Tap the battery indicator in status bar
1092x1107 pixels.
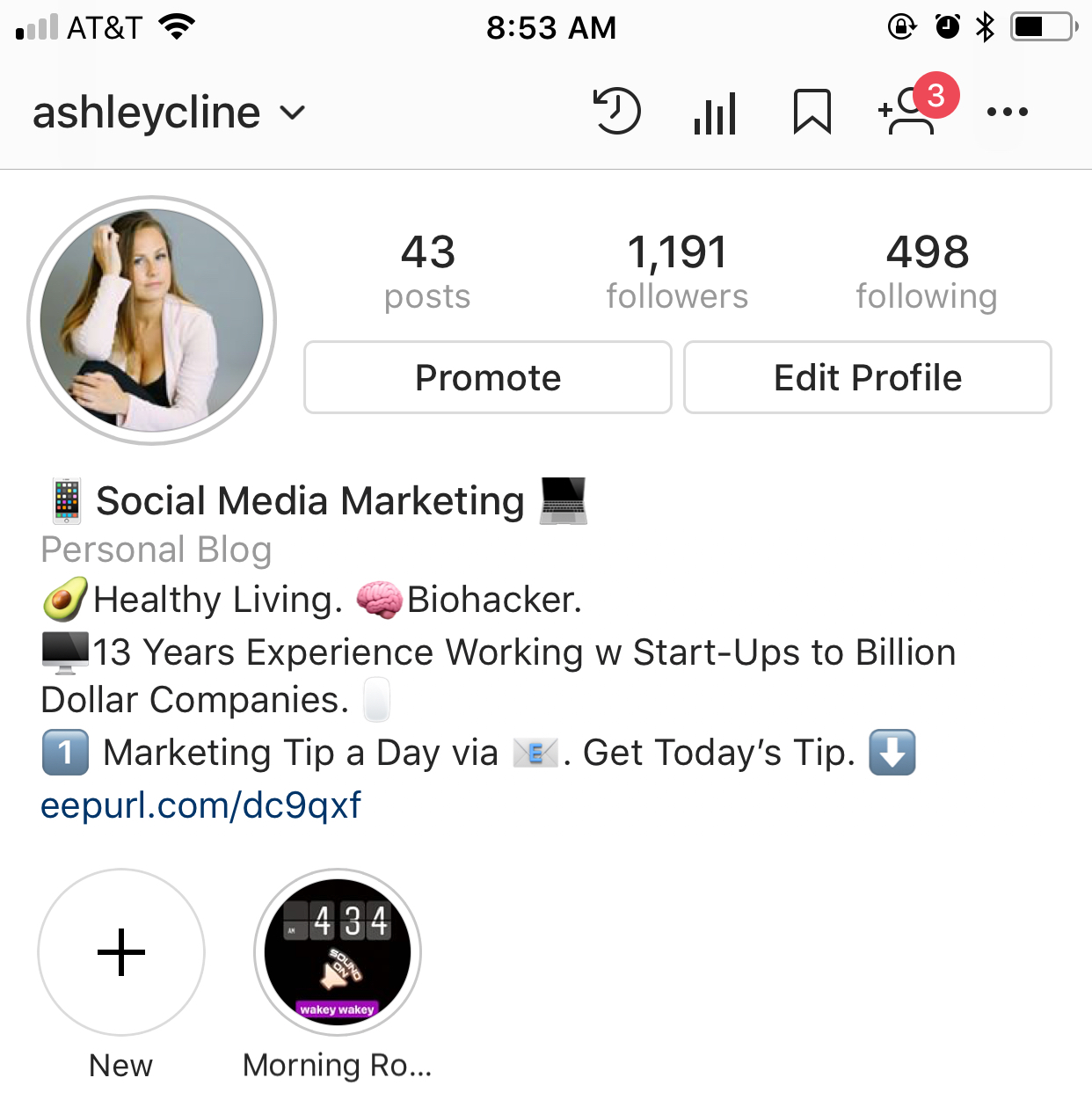[x=1044, y=27]
